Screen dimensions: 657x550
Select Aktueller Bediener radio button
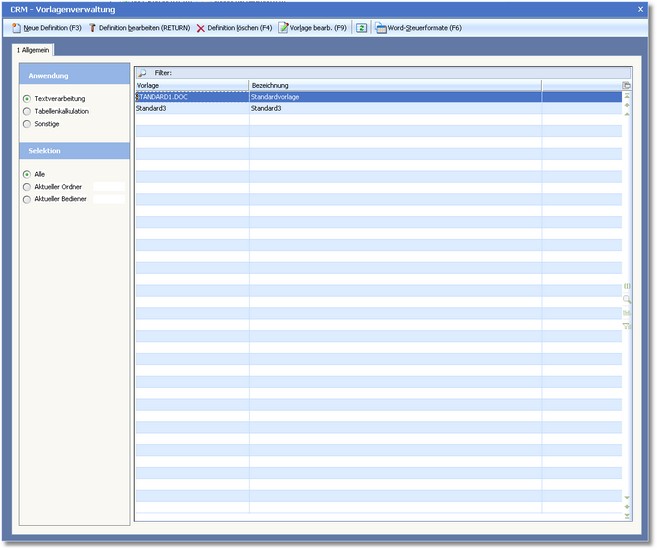[x=27, y=199]
